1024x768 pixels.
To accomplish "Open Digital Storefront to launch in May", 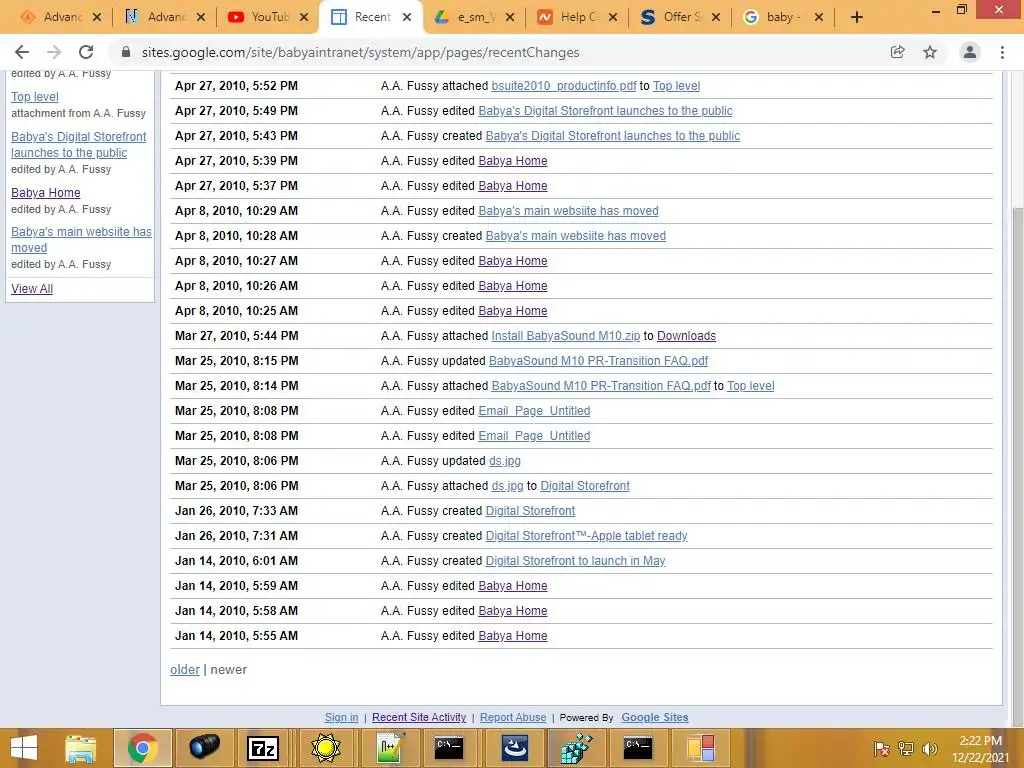I will 575,561.
